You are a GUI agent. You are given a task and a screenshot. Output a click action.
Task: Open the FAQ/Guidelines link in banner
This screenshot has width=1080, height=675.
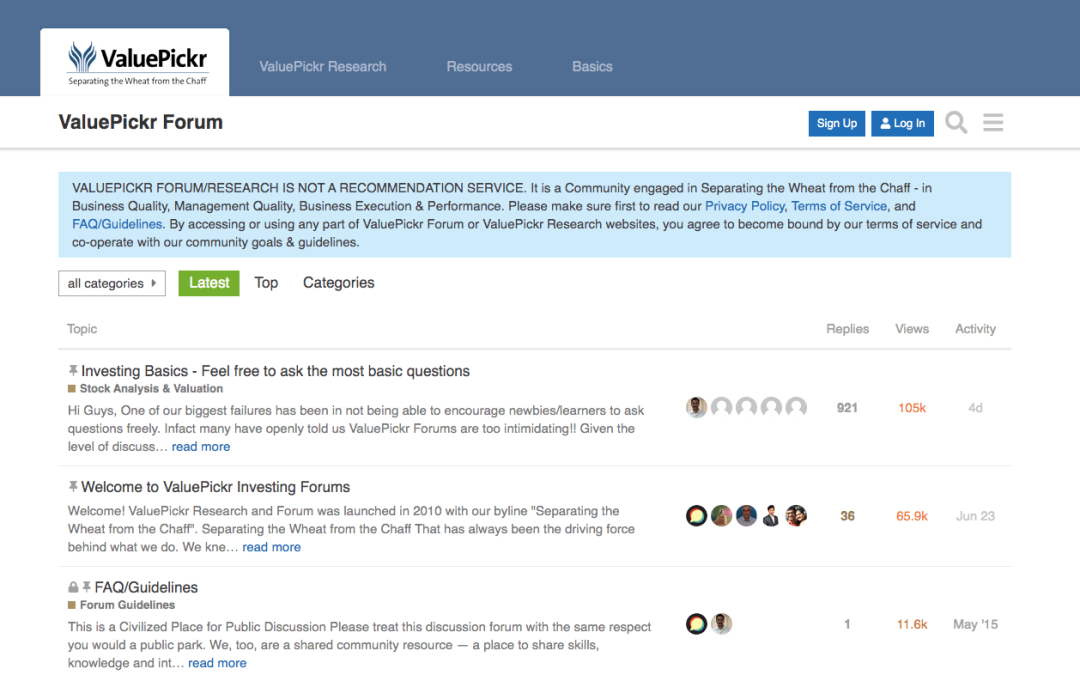(117, 224)
